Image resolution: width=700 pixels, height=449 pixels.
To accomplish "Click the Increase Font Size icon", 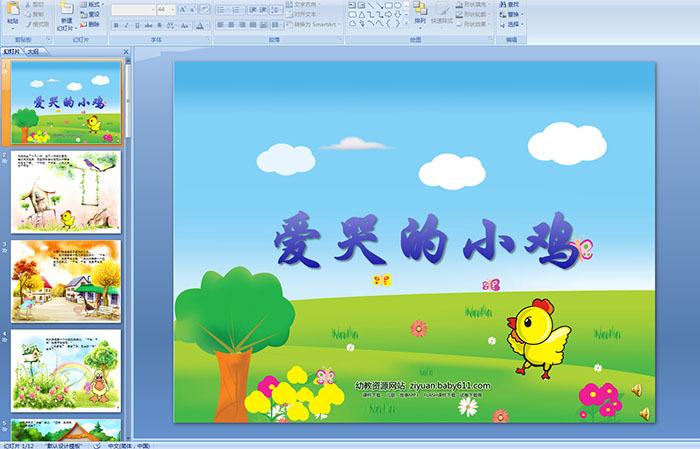I will (x=183, y=9).
